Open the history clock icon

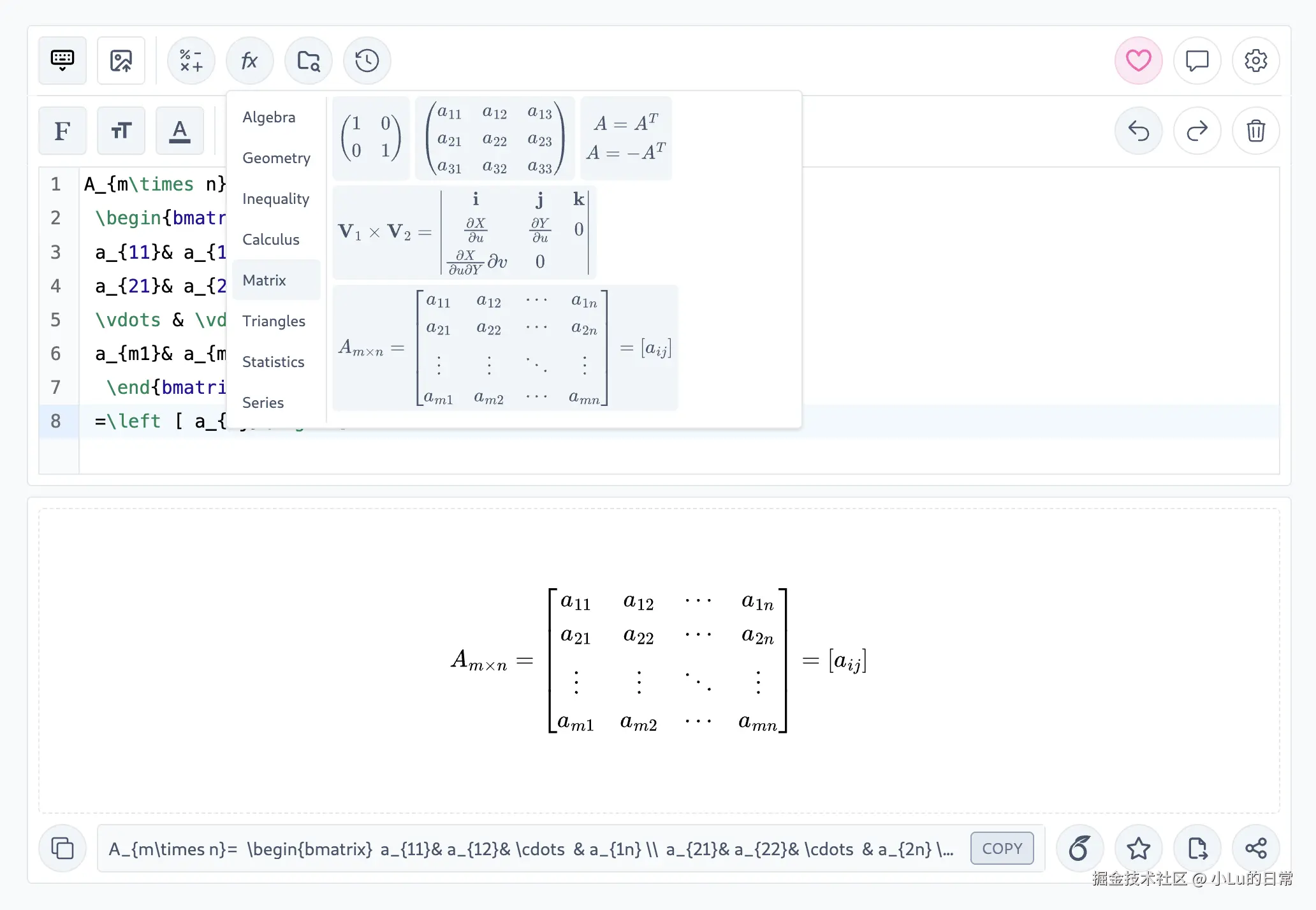point(367,61)
